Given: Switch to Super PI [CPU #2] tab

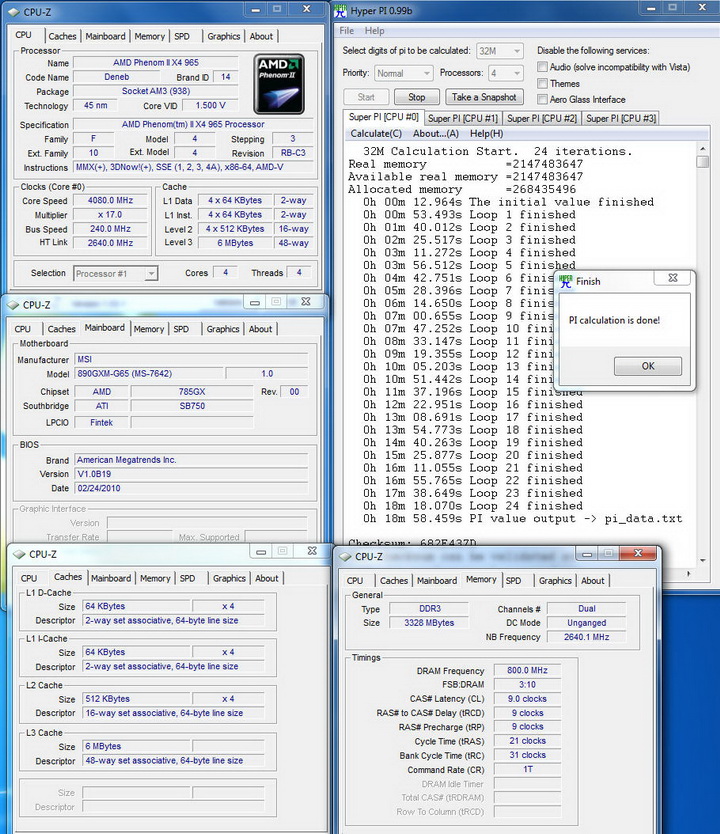Looking at the screenshot, I should [542, 118].
